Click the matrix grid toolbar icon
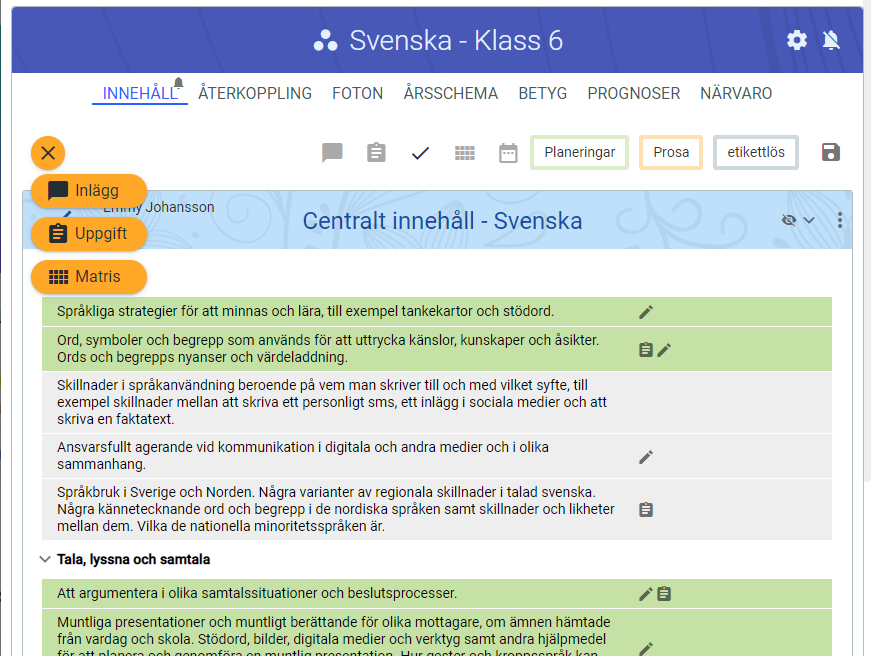 (464, 153)
